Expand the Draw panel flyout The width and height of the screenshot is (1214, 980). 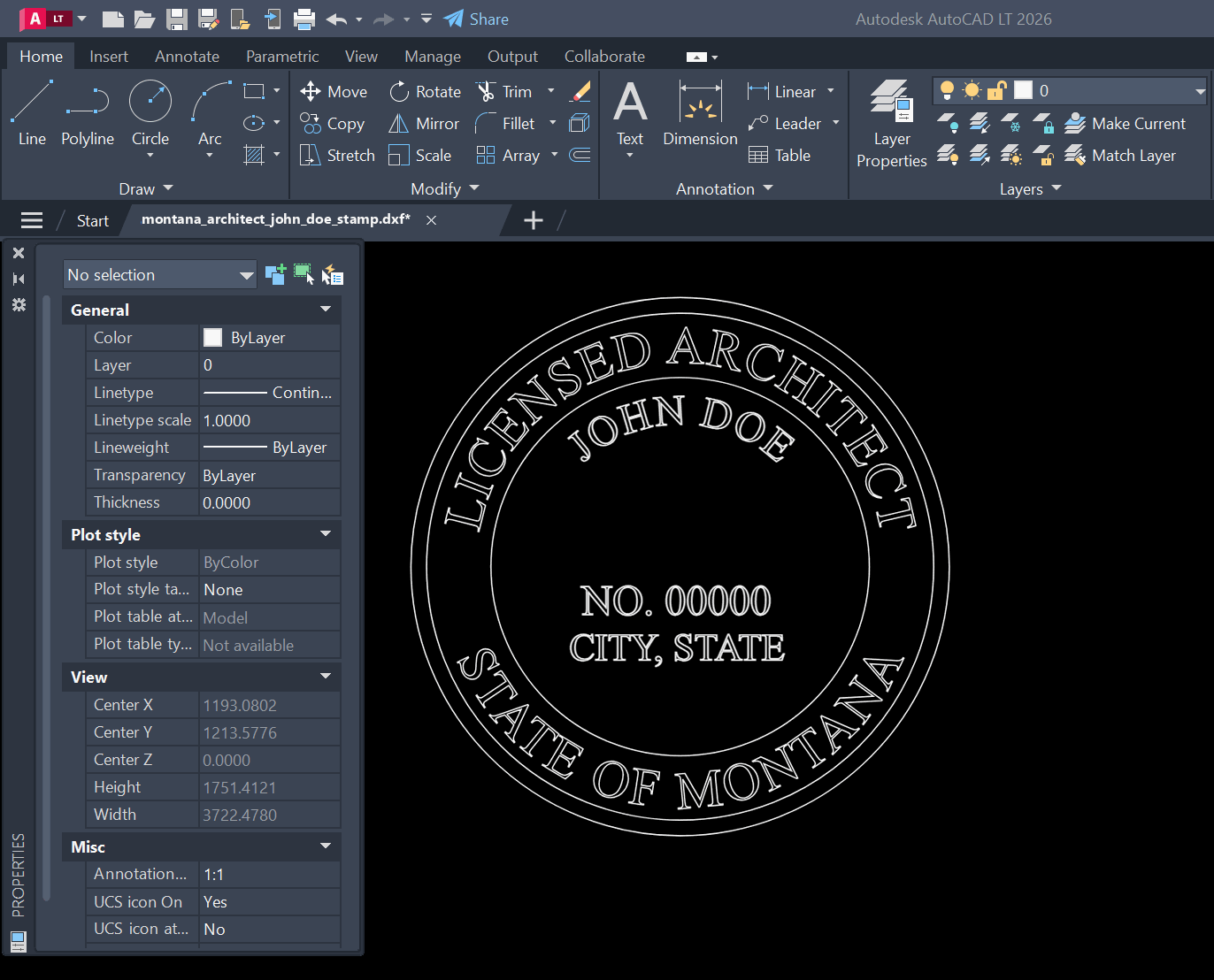pos(147,188)
